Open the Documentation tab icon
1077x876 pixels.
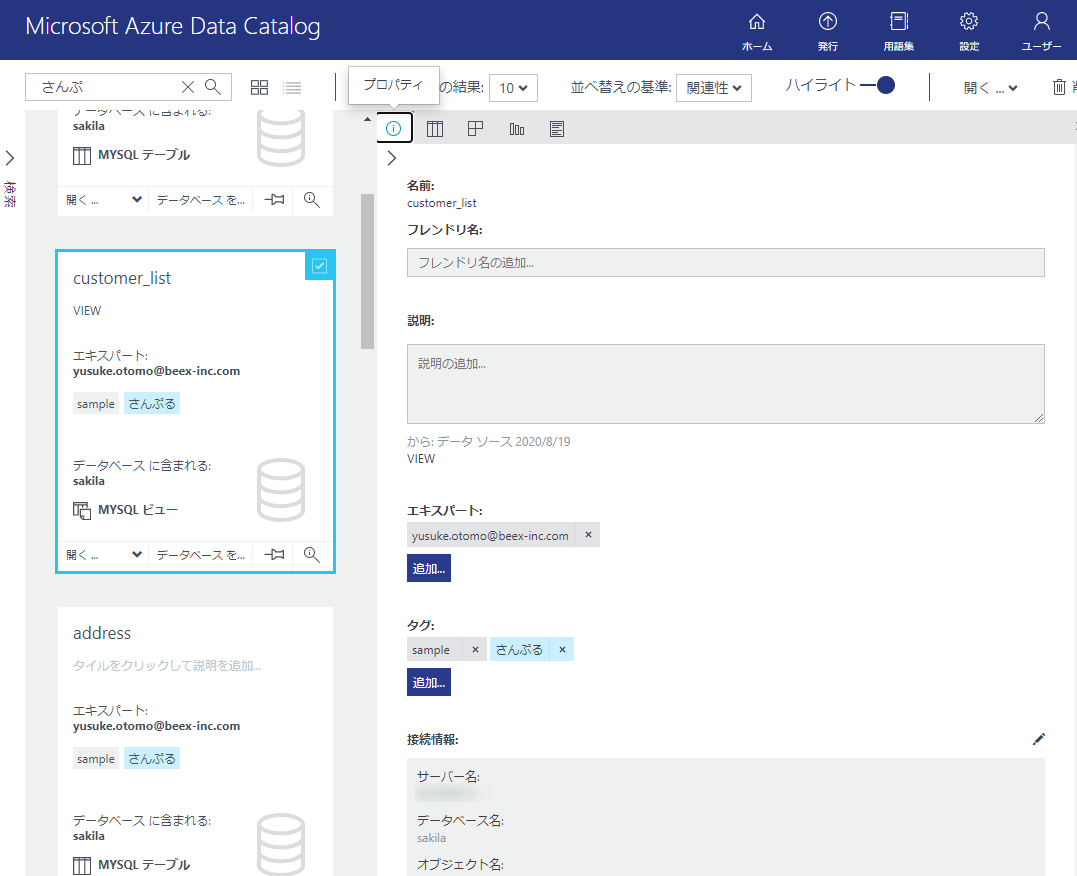click(x=557, y=128)
